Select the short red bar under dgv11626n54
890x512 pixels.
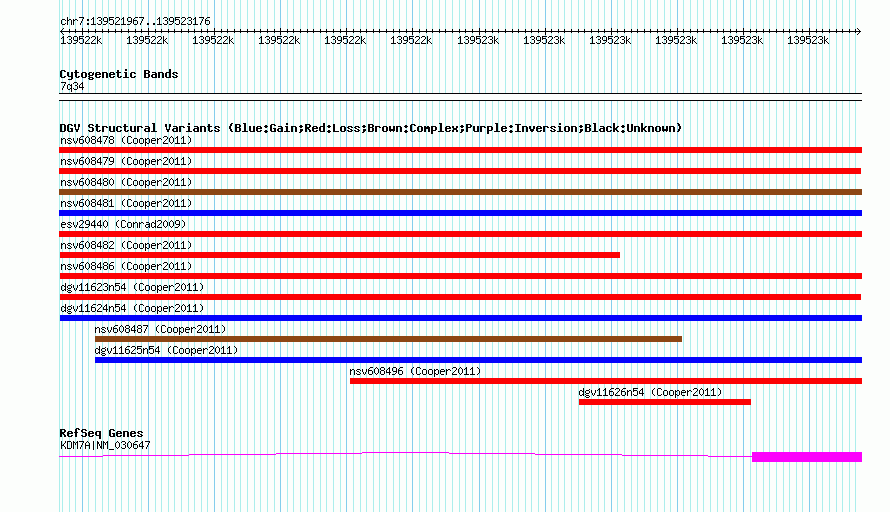click(x=665, y=402)
